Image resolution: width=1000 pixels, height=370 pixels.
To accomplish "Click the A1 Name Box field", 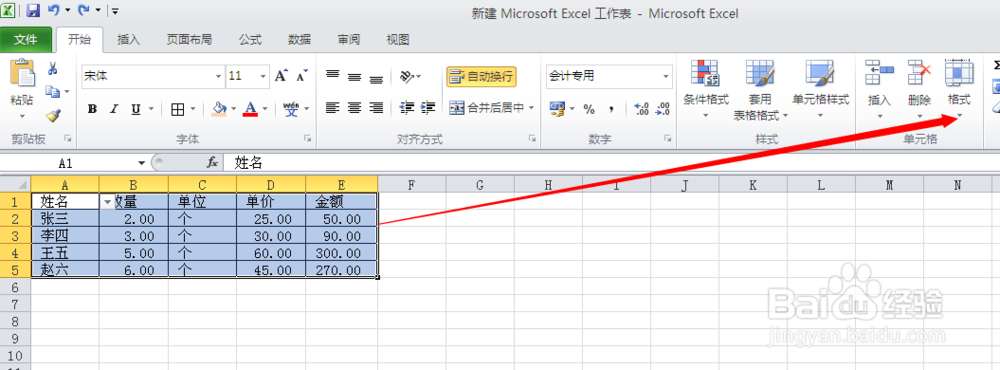I will pos(67,163).
